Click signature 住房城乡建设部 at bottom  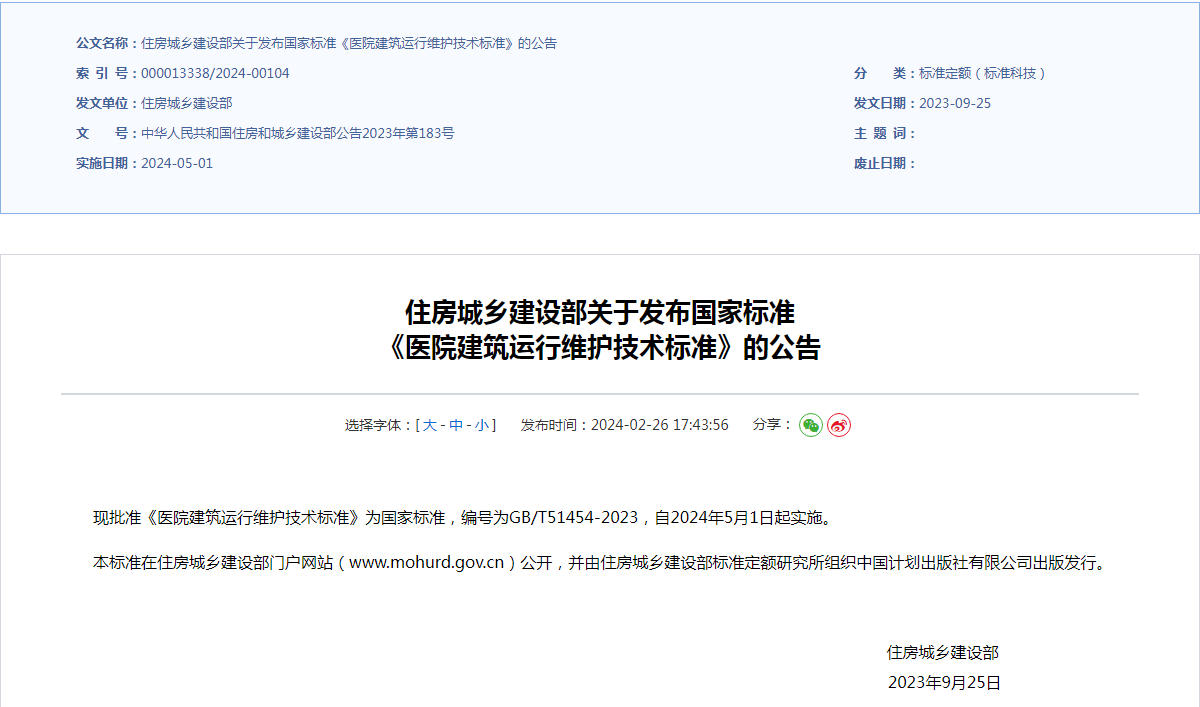[x=943, y=652]
